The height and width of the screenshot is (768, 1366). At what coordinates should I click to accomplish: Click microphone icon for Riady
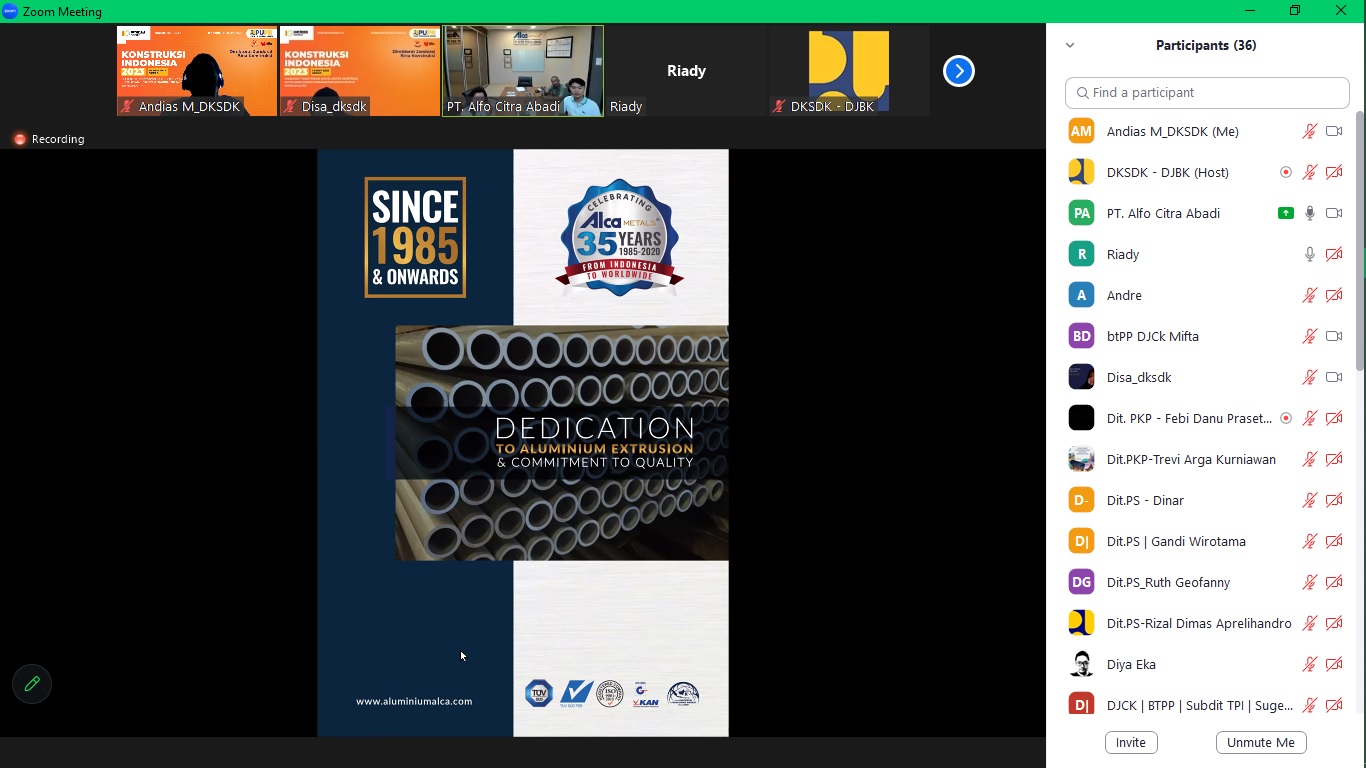[1309, 254]
